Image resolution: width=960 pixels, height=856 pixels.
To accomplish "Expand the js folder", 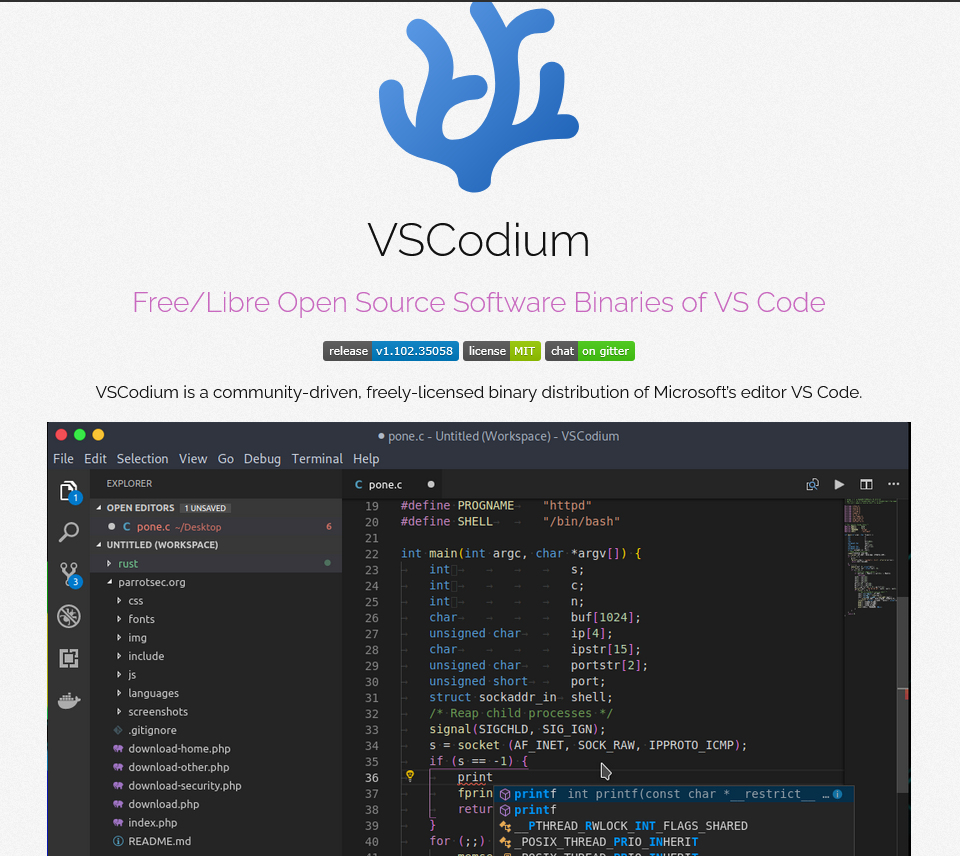I will (119, 674).
